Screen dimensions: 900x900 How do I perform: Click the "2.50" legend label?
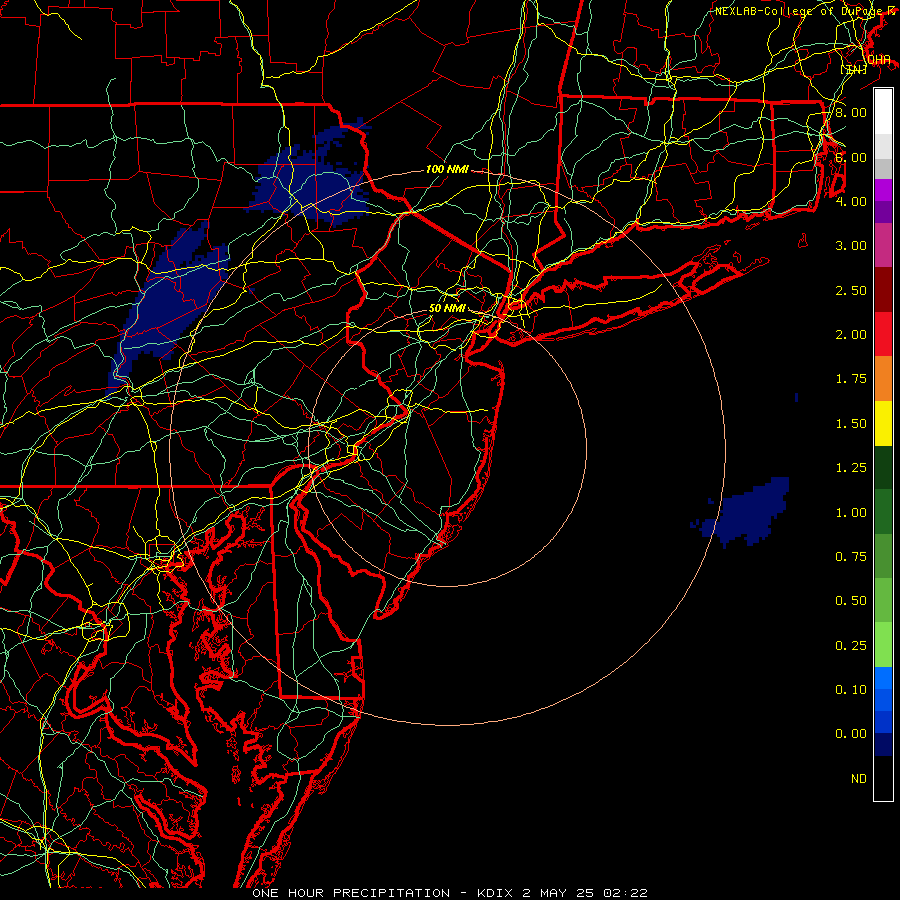tap(851, 290)
